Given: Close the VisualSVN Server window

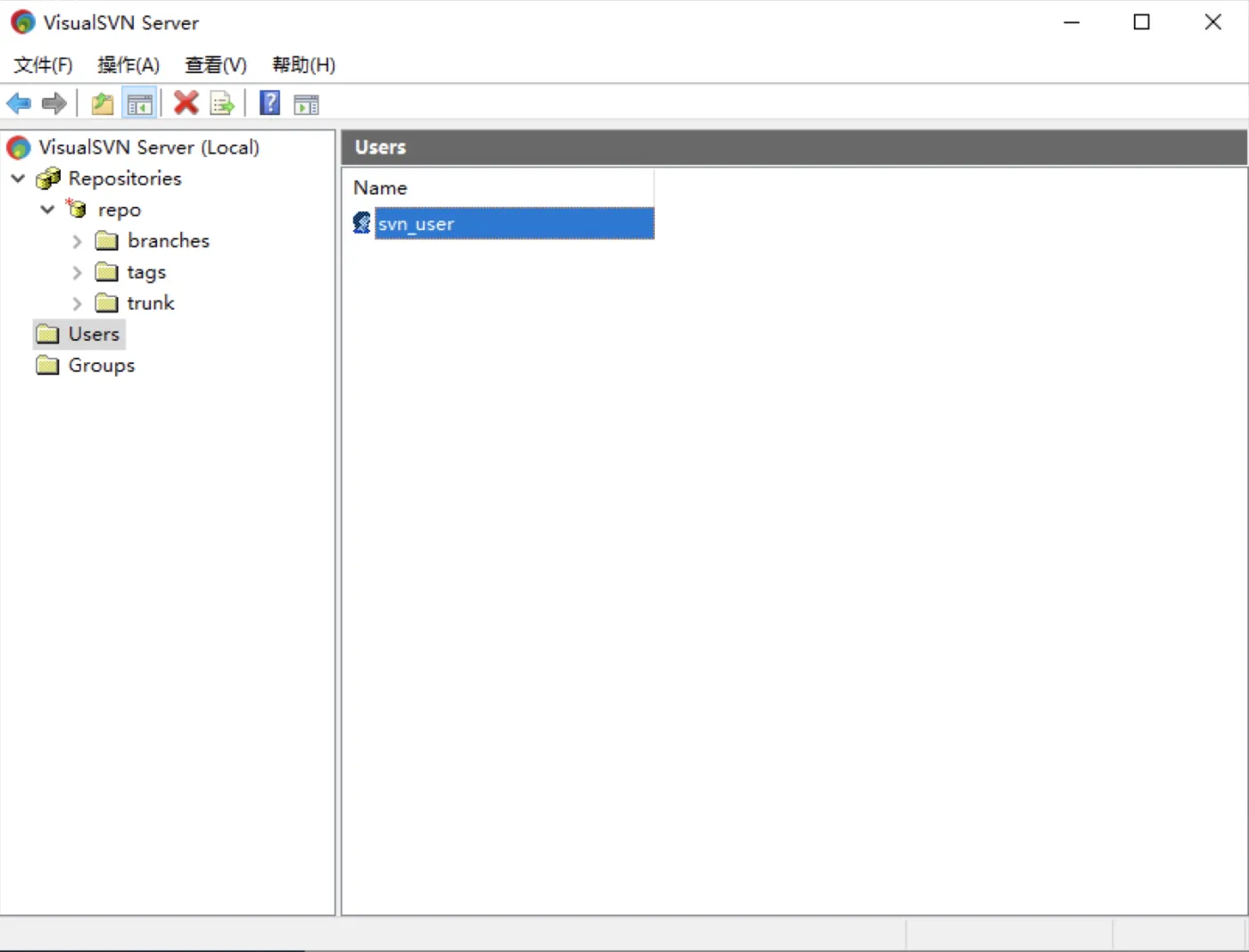Looking at the screenshot, I should (1212, 22).
